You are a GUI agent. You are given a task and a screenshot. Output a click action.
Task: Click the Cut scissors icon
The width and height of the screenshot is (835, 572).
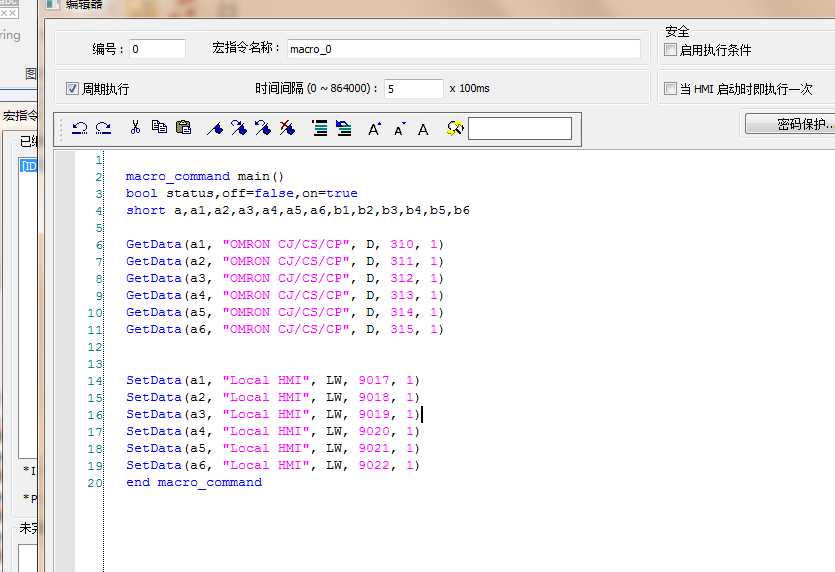coord(135,128)
